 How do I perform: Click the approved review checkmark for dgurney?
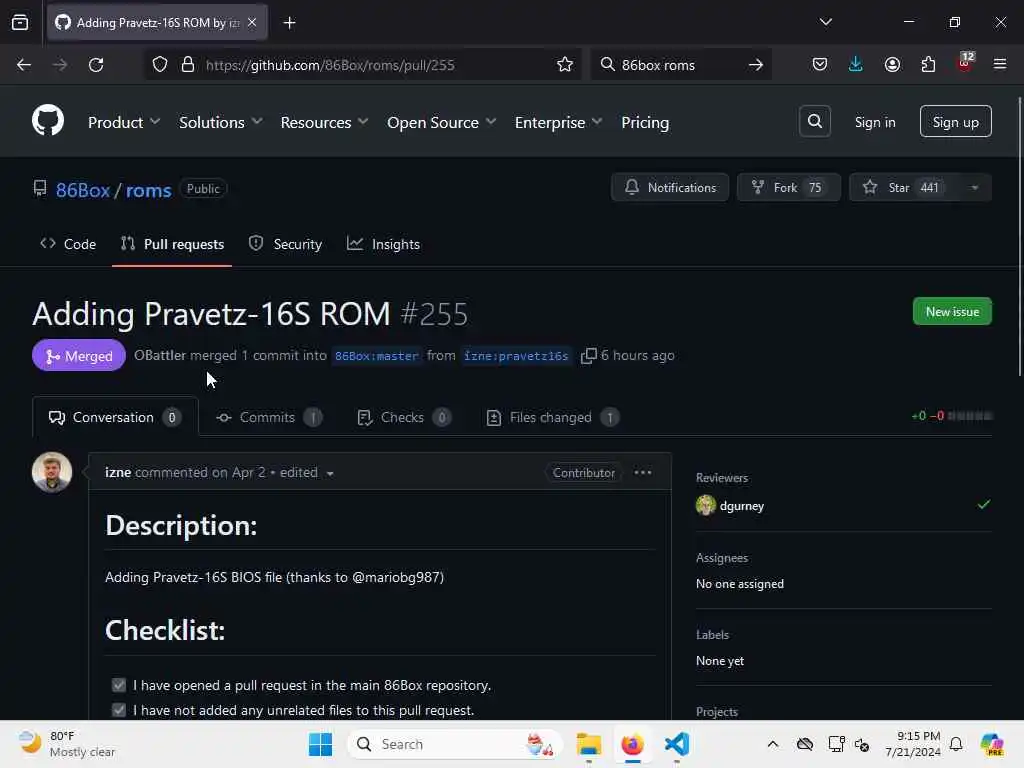point(984,504)
